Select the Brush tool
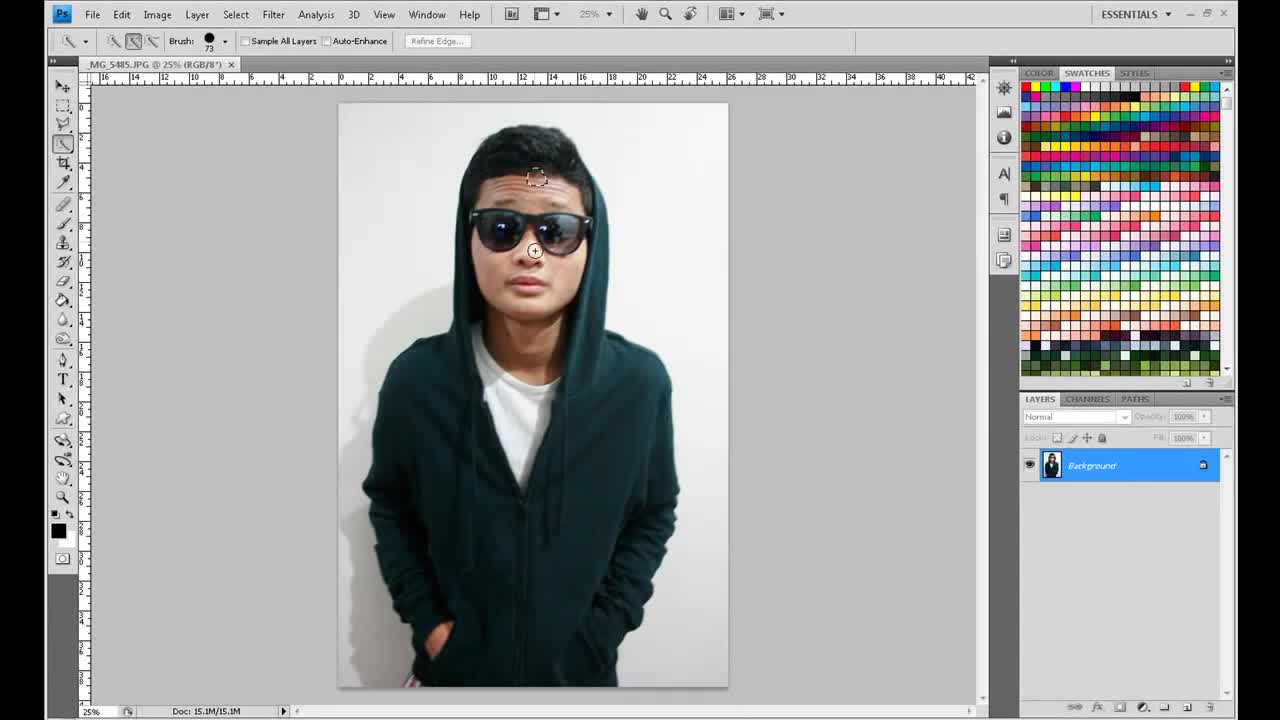The height and width of the screenshot is (720, 1280). (x=63, y=223)
